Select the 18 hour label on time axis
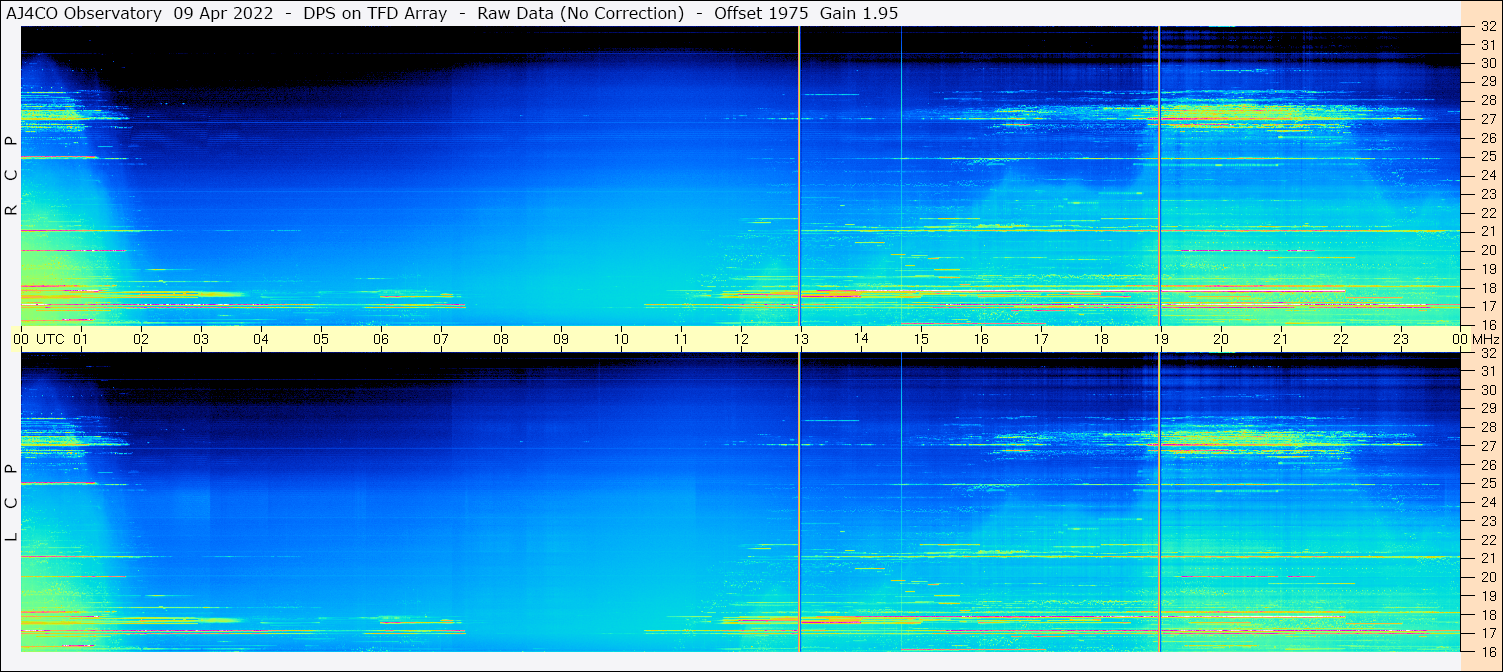 point(1101,339)
